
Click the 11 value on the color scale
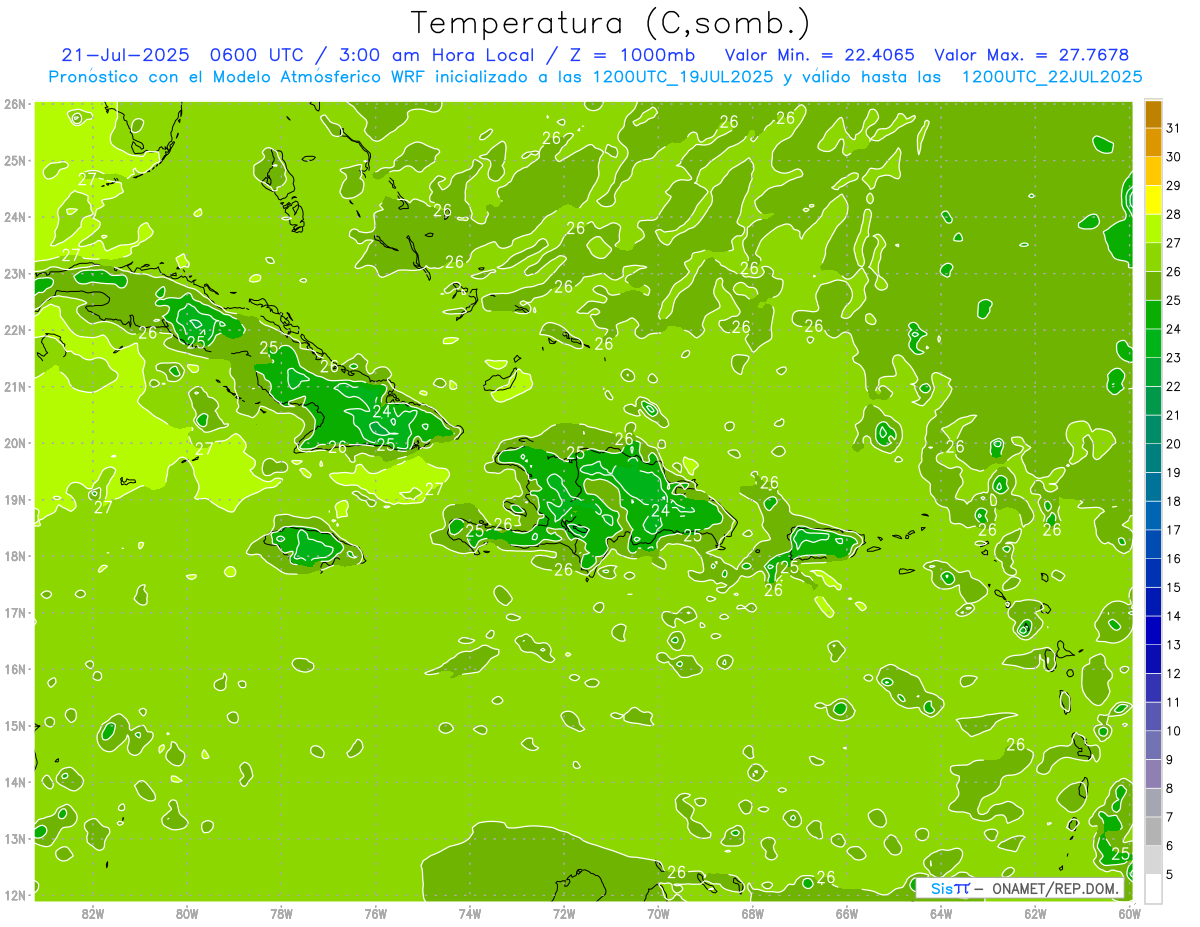click(1173, 702)
